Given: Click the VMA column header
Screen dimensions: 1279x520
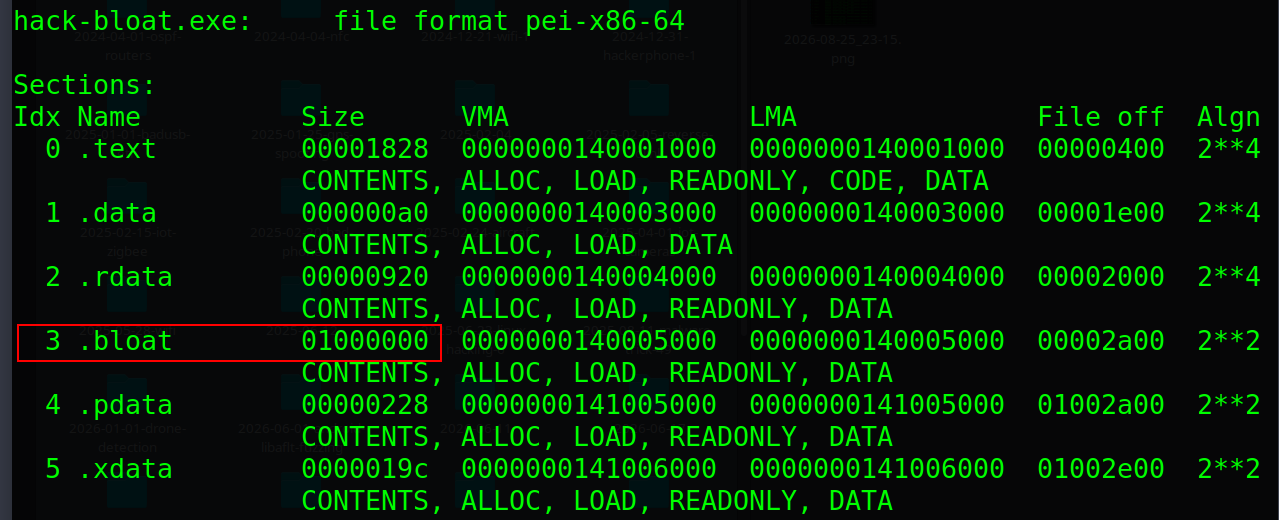Looking at the screenshot, I should pyautogui.click(x=485, y=117).
